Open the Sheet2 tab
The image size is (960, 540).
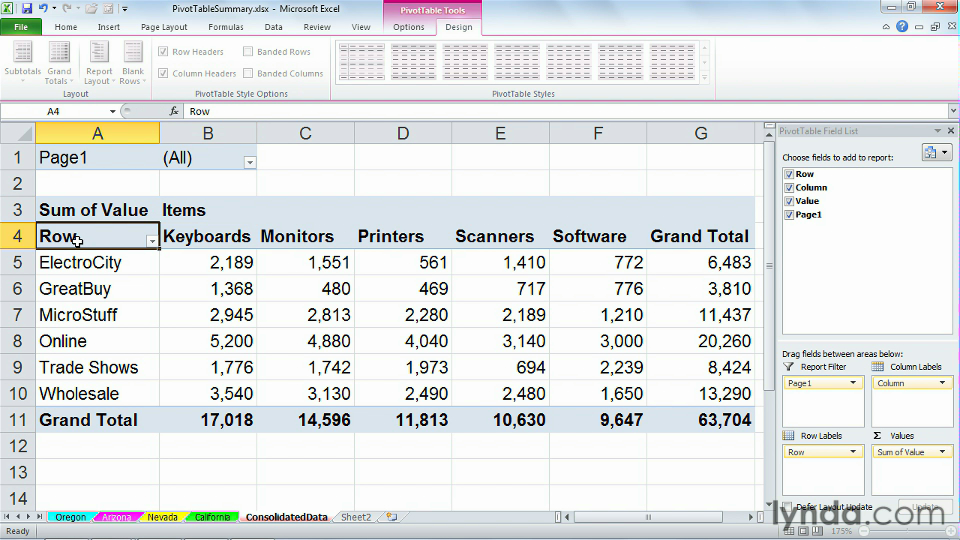[356, 517]
